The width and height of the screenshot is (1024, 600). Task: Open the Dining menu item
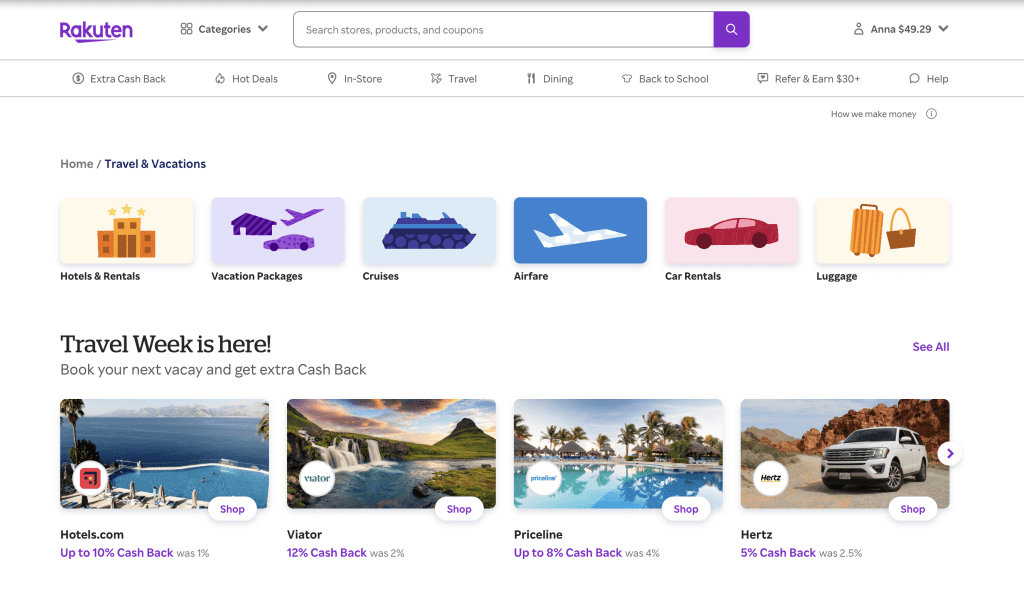tap(550, 78)
